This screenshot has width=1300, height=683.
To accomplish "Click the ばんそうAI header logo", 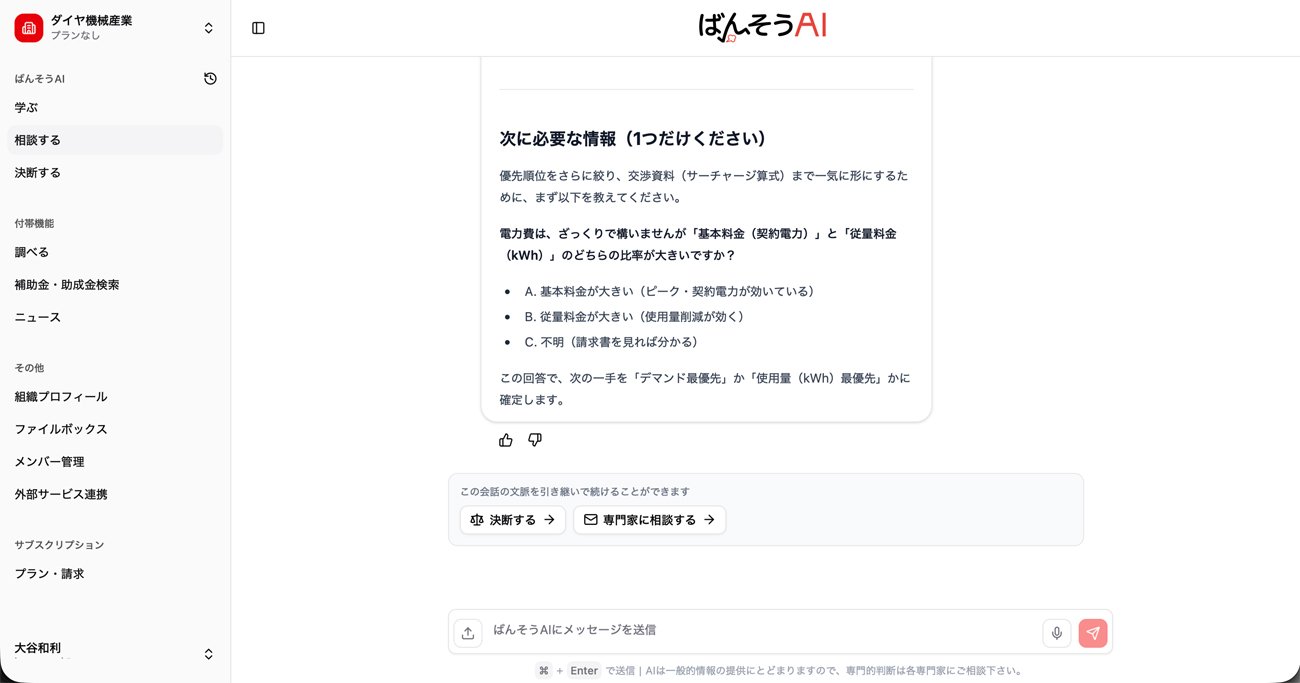I will click(763, 27).
